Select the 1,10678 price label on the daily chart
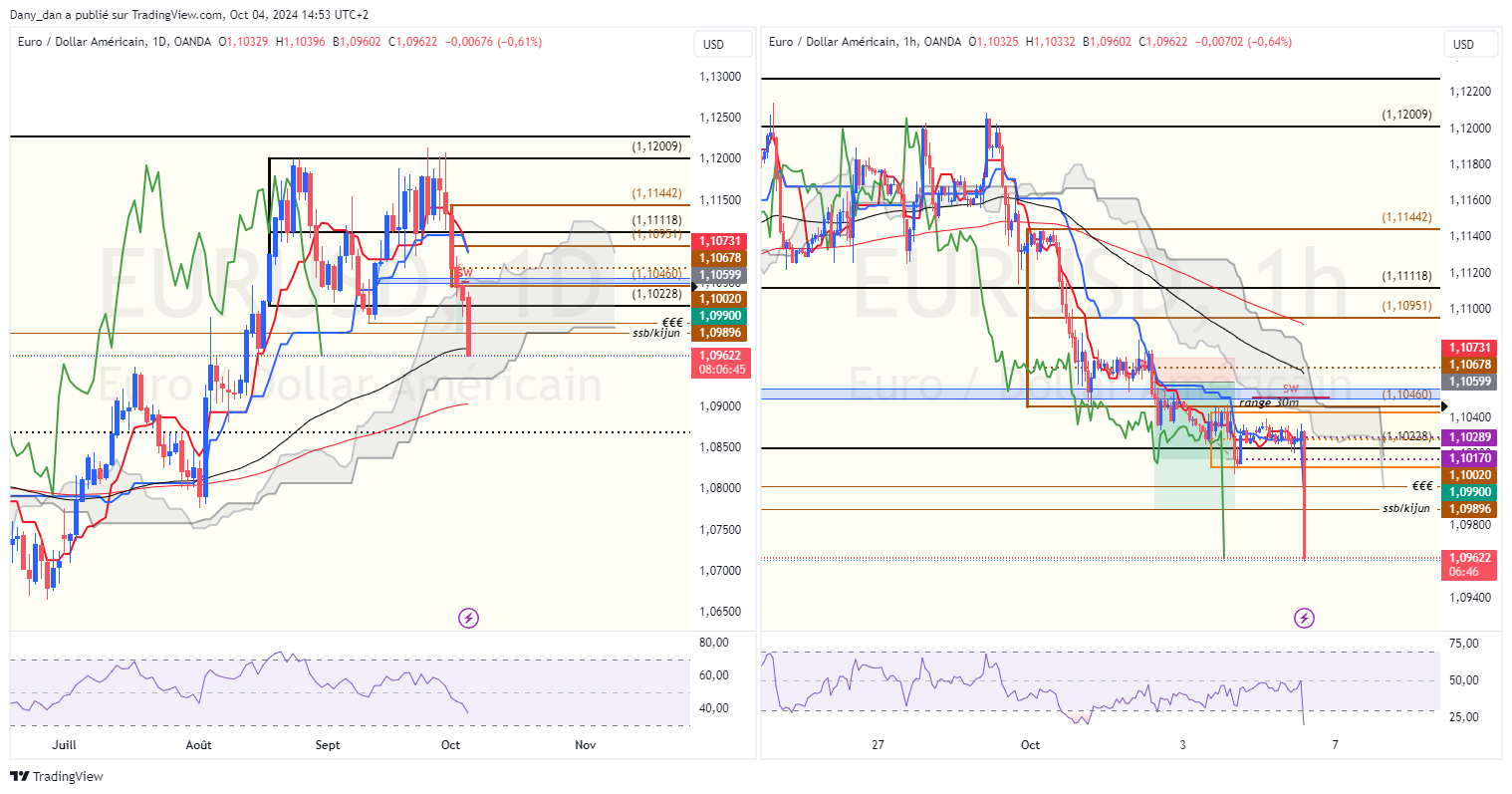This screenshot has height=794, width=1512. 720,258
